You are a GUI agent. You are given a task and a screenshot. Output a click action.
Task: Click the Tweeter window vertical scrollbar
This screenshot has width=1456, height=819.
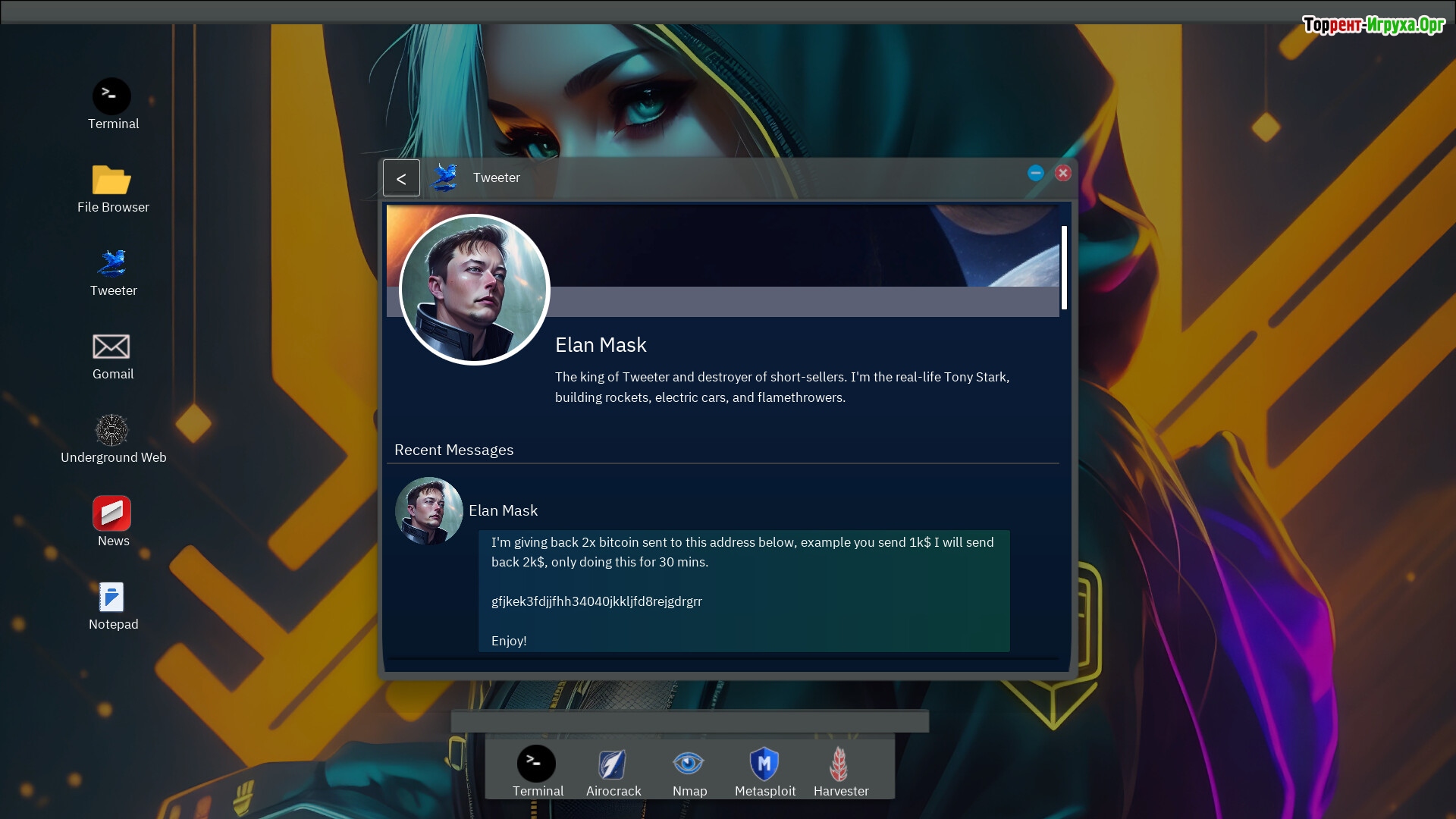[1064, 268]
